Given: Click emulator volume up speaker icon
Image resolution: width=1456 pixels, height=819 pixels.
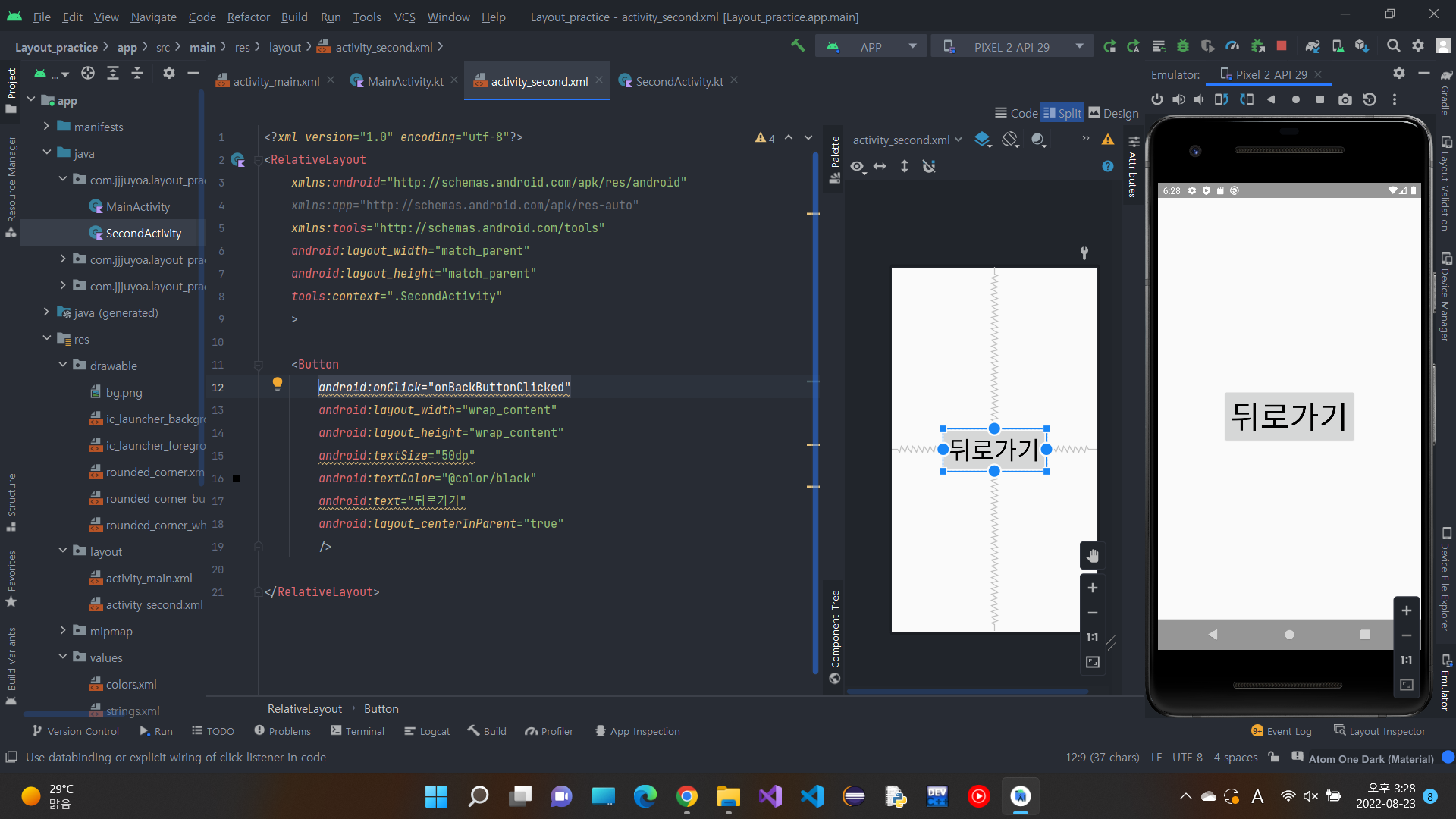Looking at the screenshot, I should (1178, 99).
